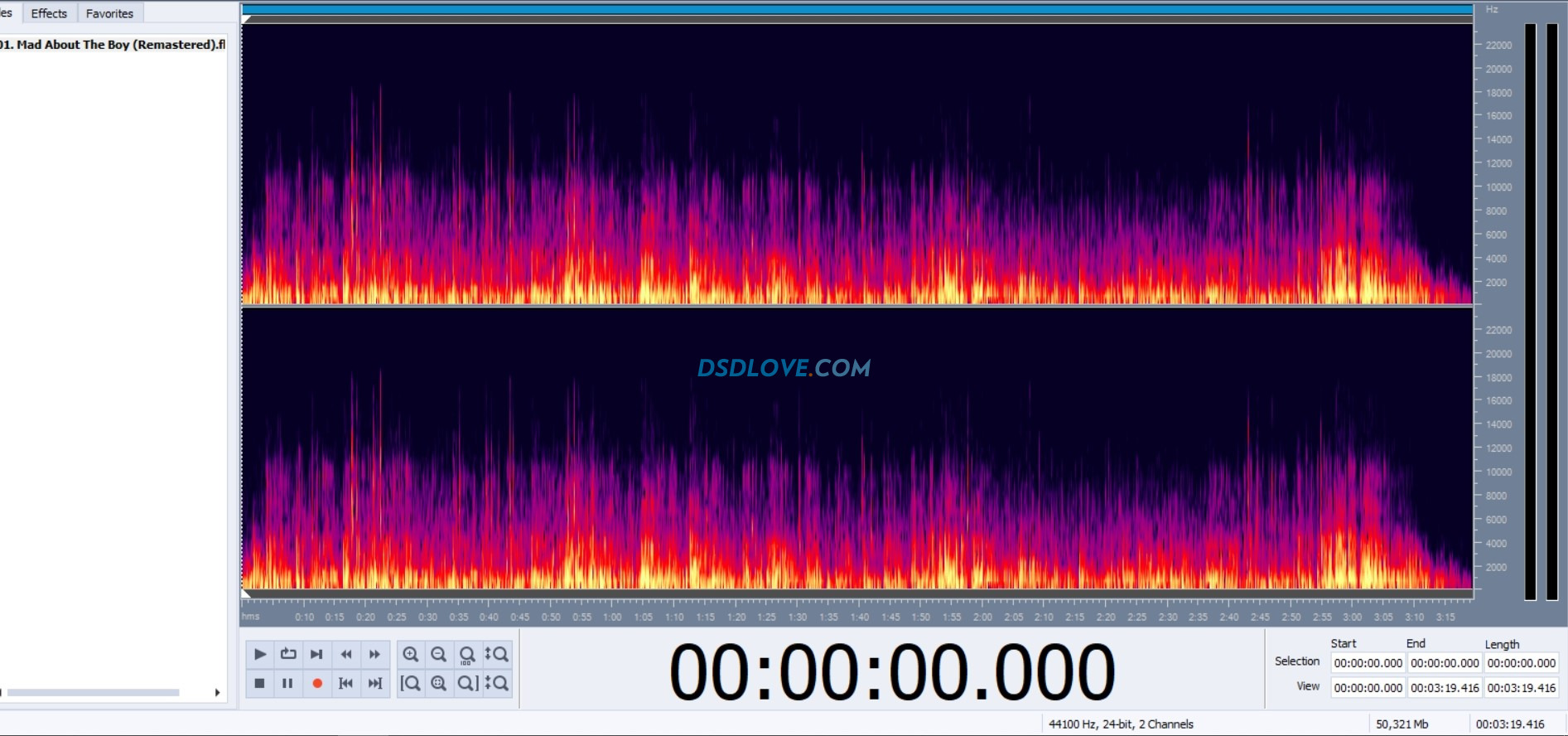Click the Zoom In Vertically icon
Viewport: 1568px width, 736px height.
tap(496, 654)
